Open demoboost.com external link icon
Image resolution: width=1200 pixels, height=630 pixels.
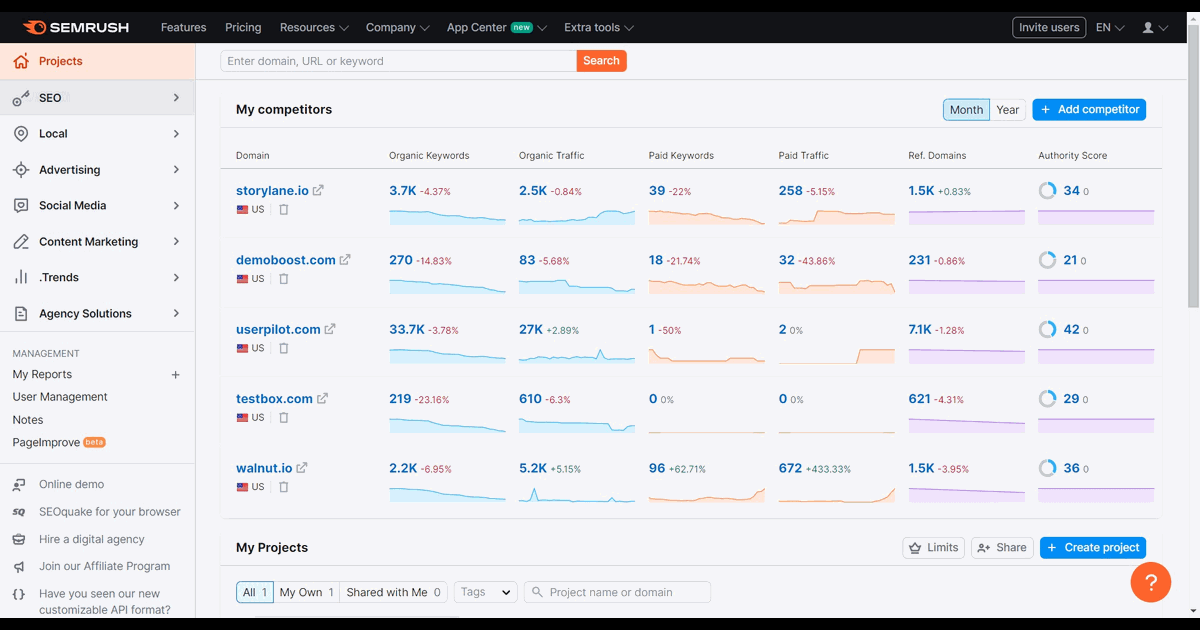click(x=345, y=260)
